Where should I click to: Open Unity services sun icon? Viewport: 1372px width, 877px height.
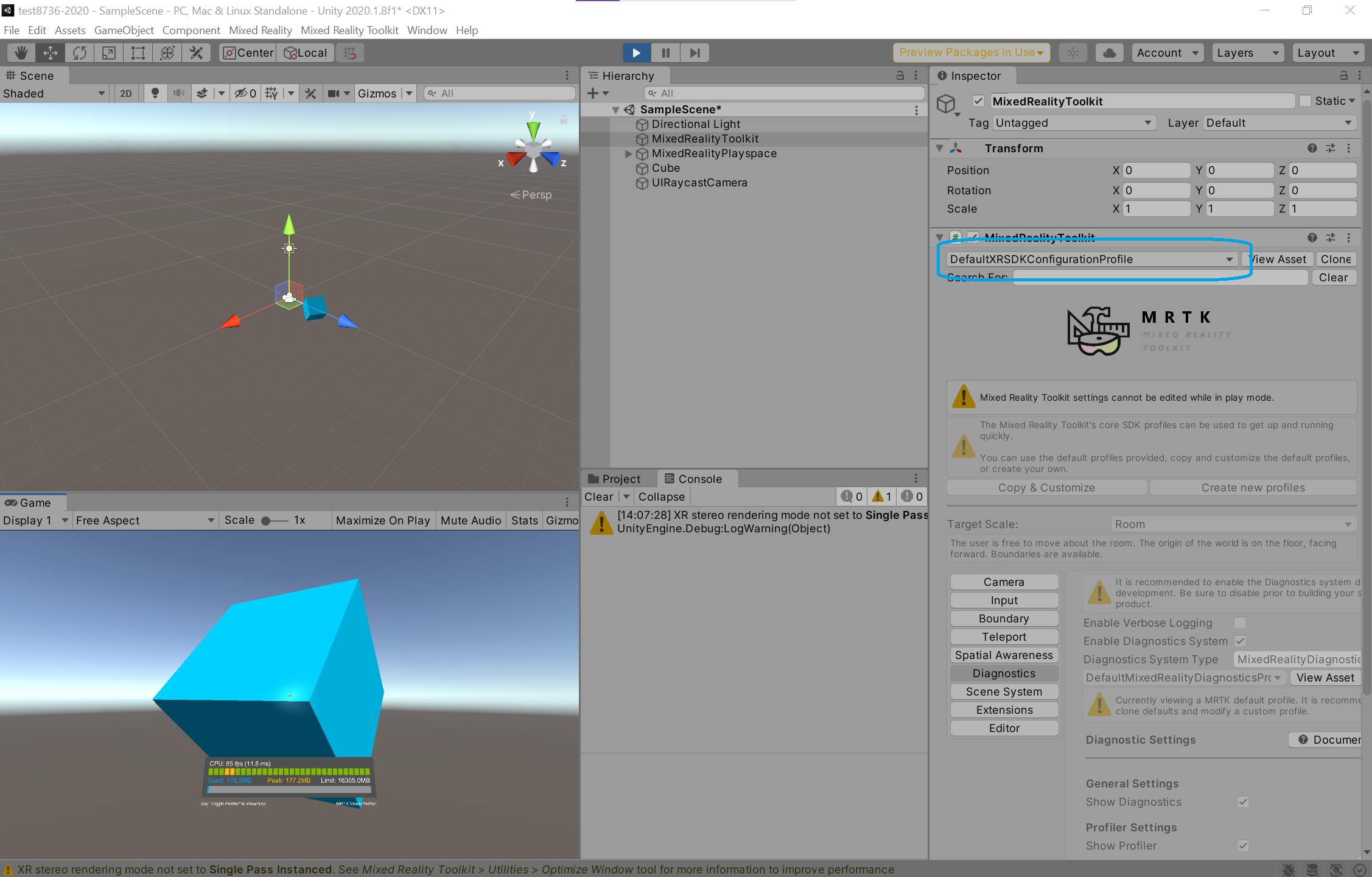1073,53
